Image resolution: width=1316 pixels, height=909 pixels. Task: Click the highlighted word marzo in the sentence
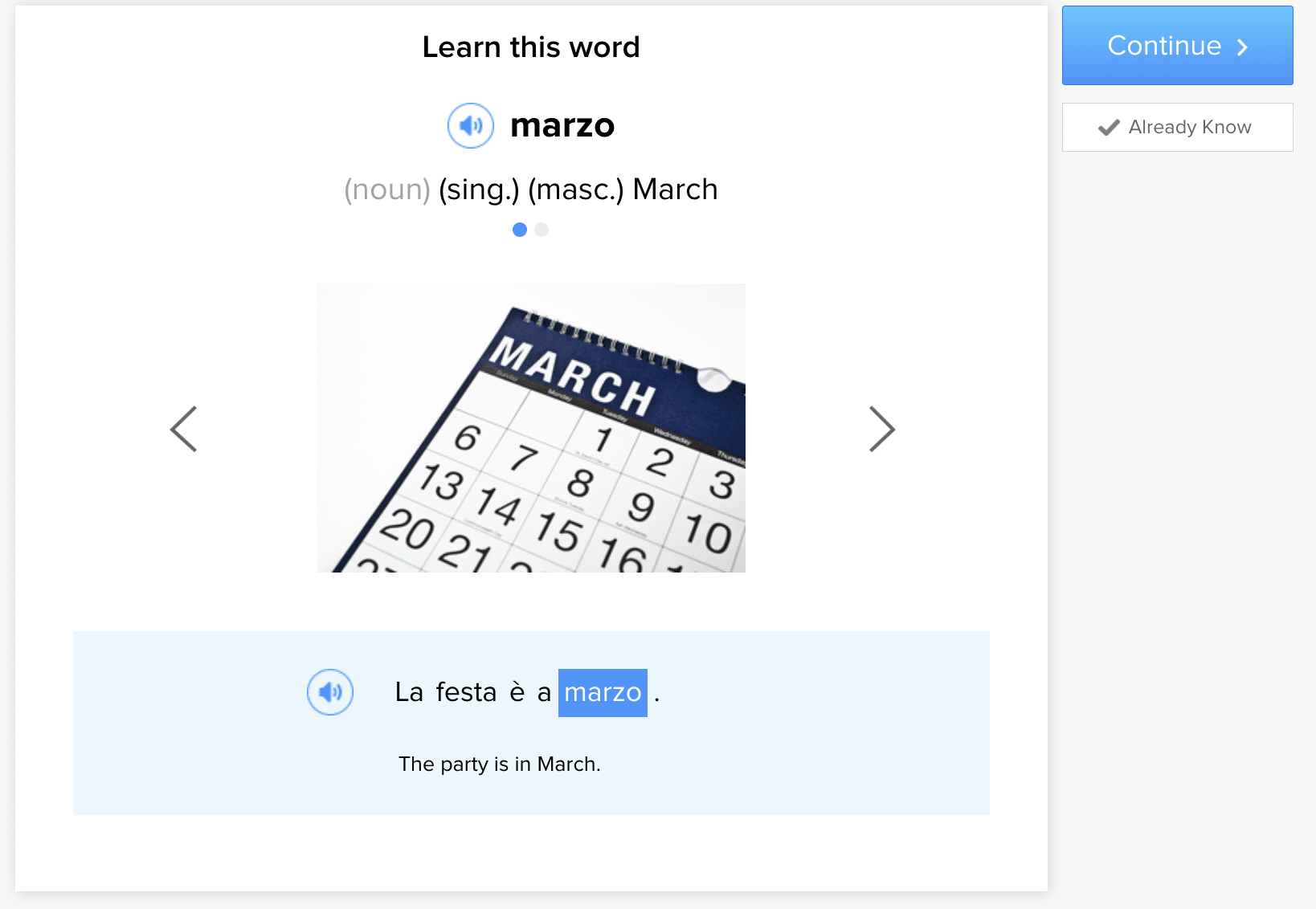pyautogui.click(x=603, y=691)
